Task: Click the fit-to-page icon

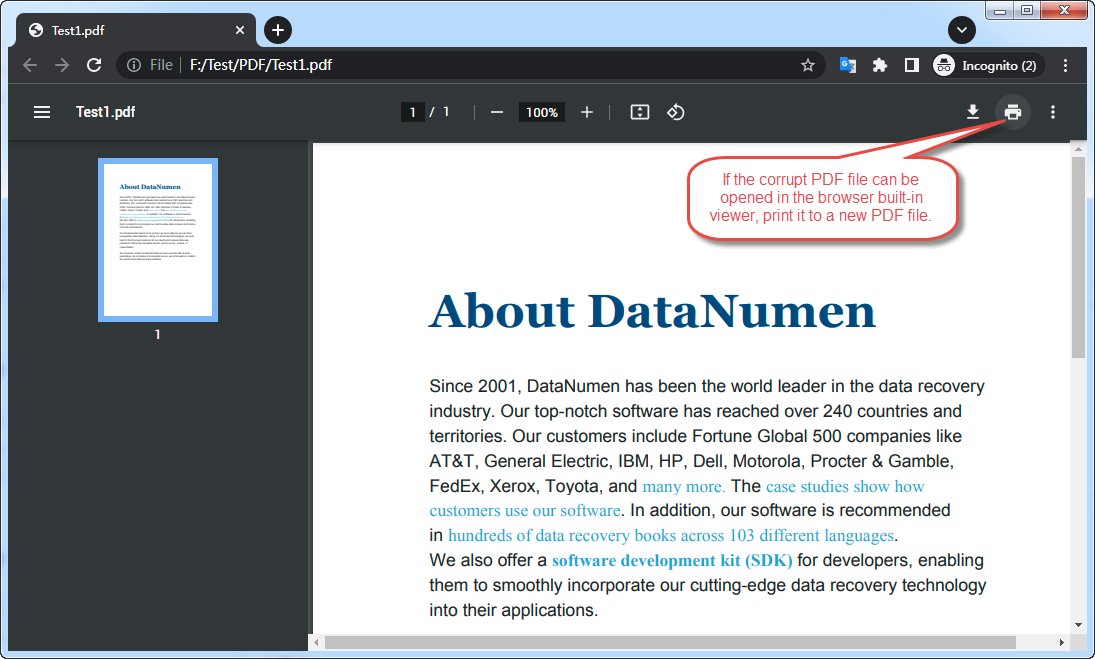Action: click(639, 112)
